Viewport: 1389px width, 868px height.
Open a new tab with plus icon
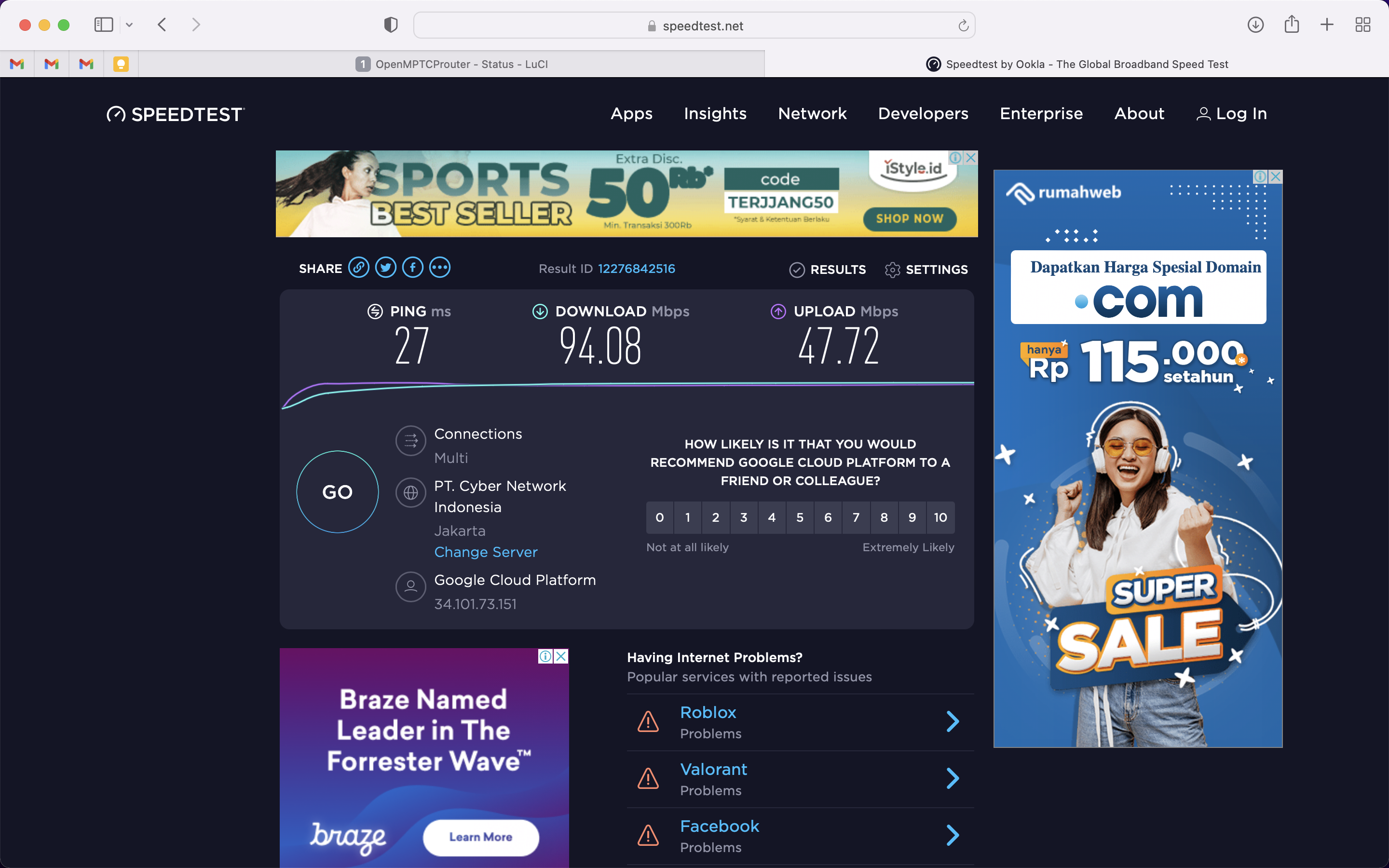[x=1327, y=25]
